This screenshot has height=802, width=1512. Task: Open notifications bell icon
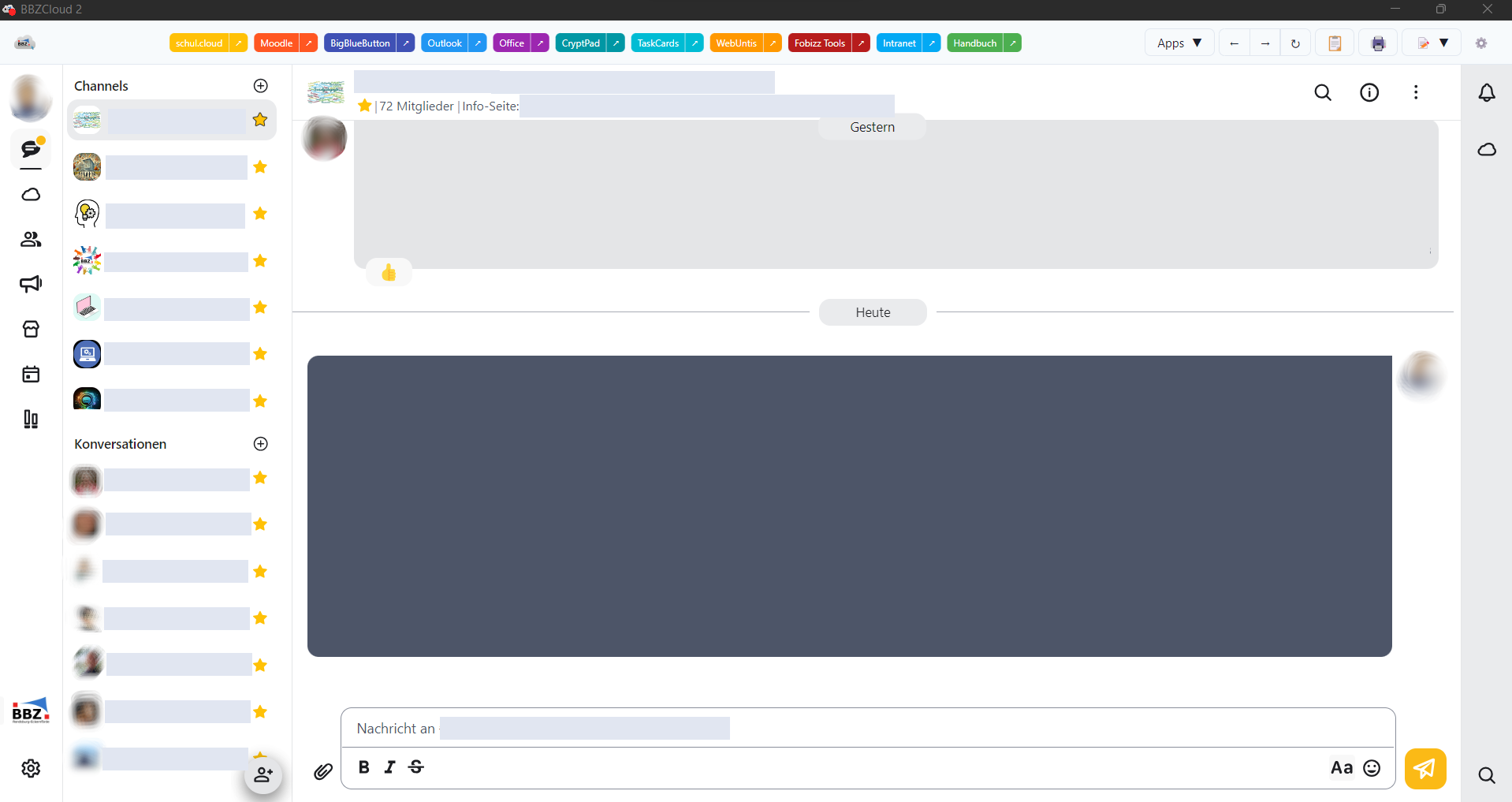[1486, 93]
